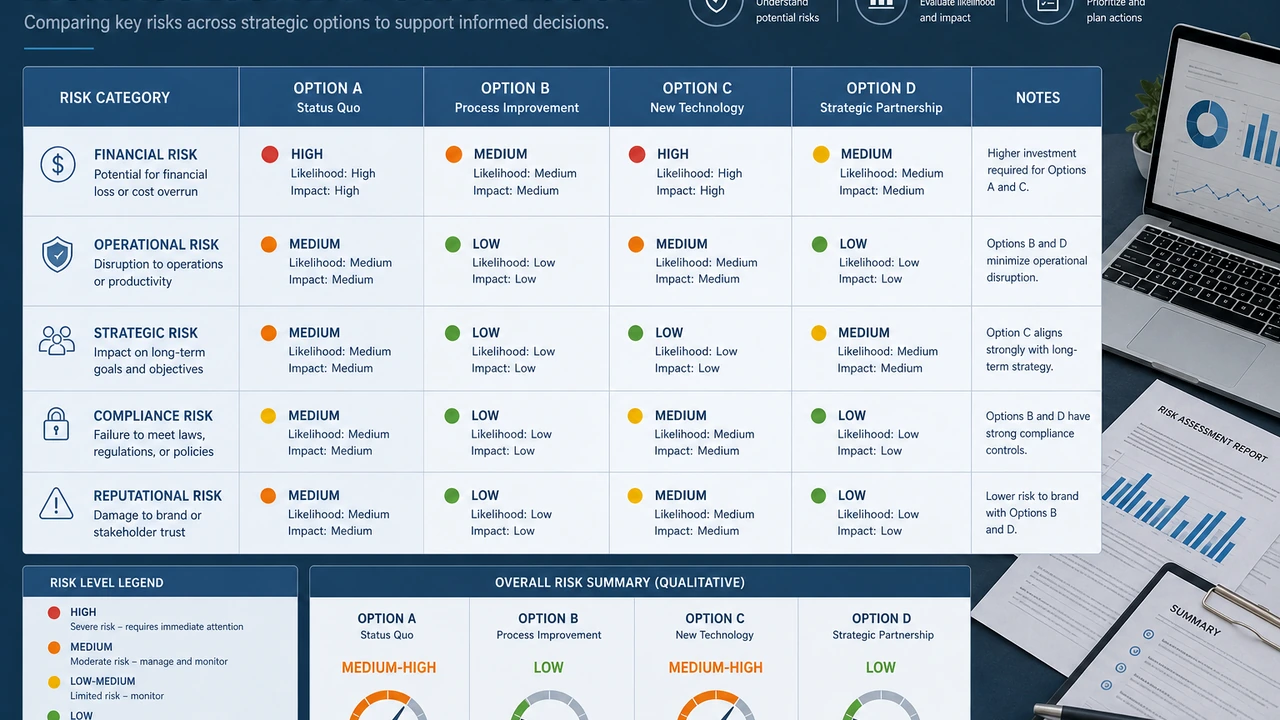Click "Disruption to operations or productivity" description
The height and width of the screenshot is (720, 1280).
click(159, 273)
